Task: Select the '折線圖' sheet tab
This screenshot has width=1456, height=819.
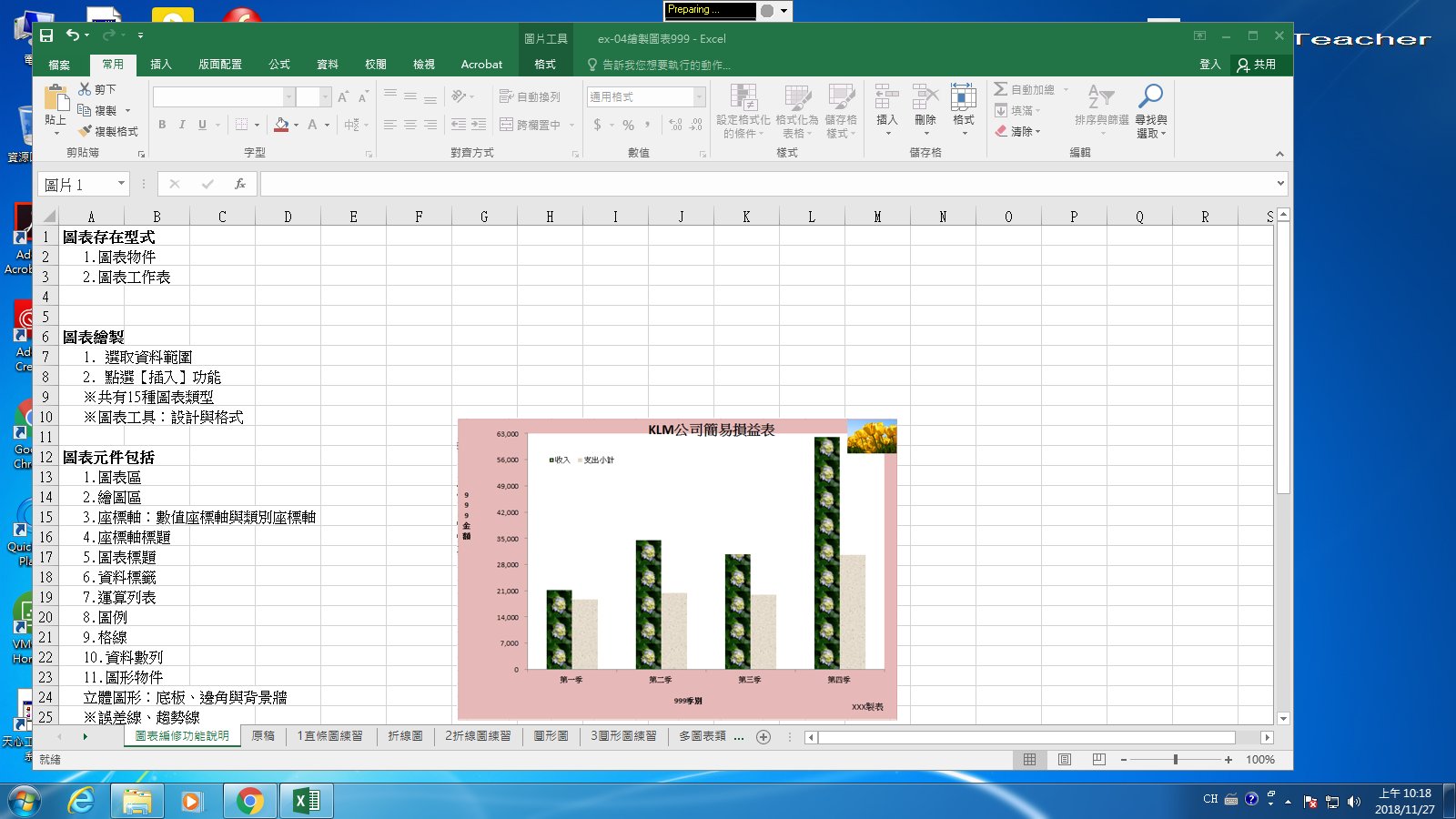Action: [405, 736]
